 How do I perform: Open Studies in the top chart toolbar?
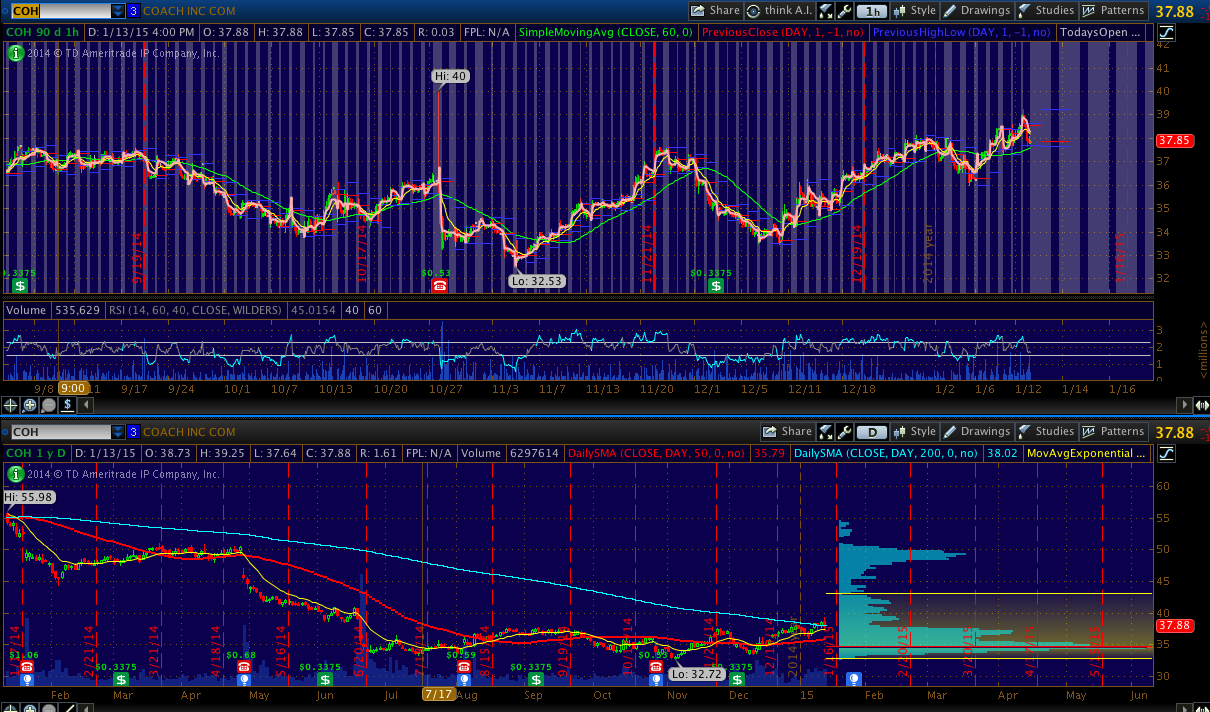[x=1044, y=11]
